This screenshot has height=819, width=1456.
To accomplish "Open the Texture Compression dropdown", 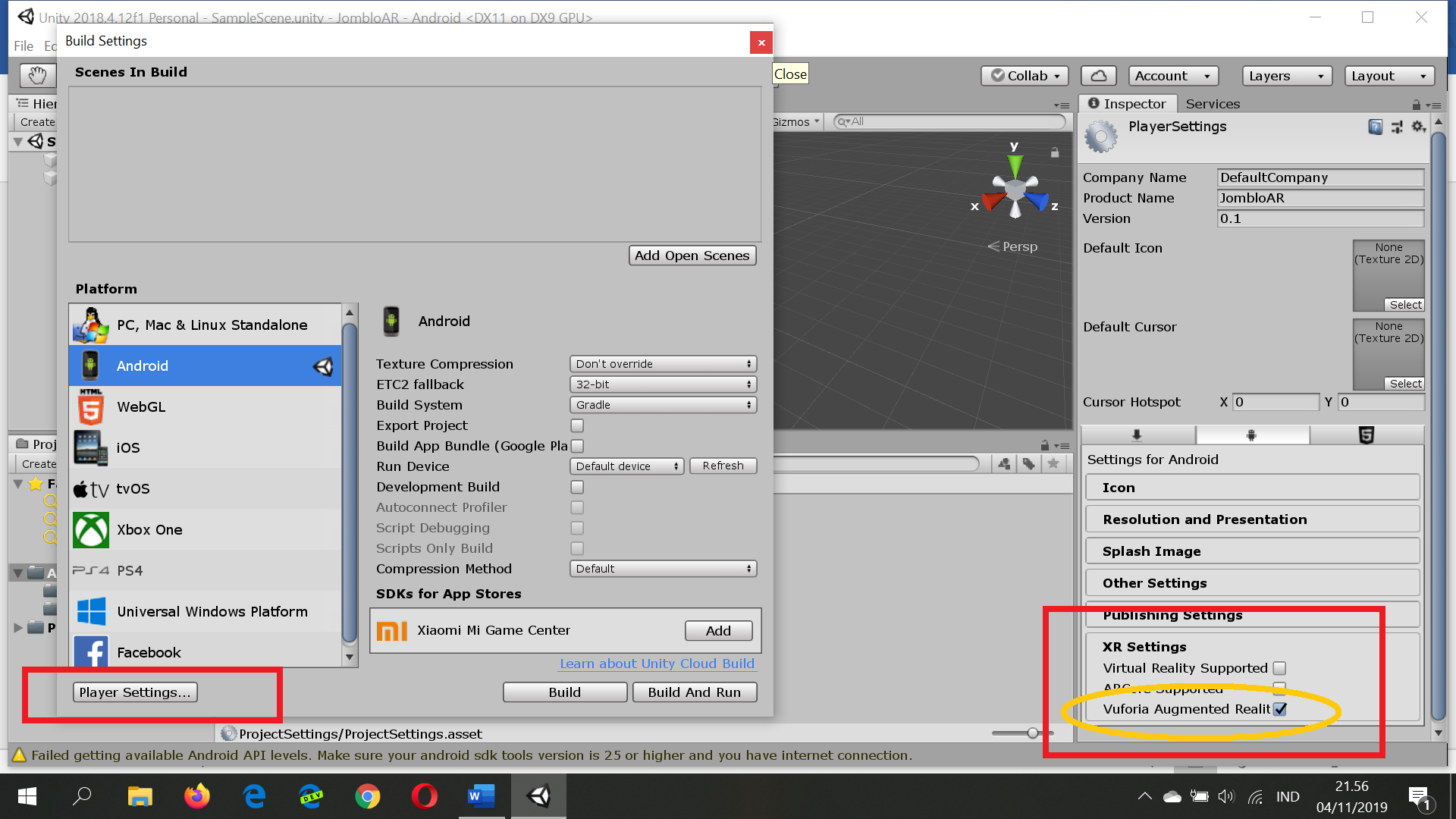I will pos(663,364).
